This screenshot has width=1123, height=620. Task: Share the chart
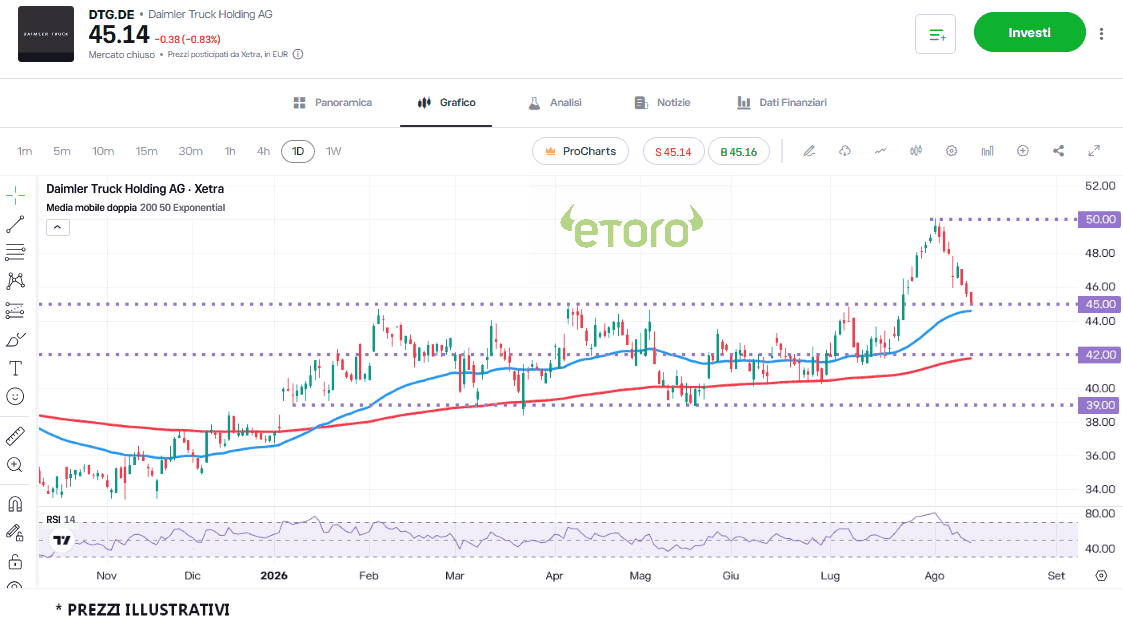[1059, 151]
